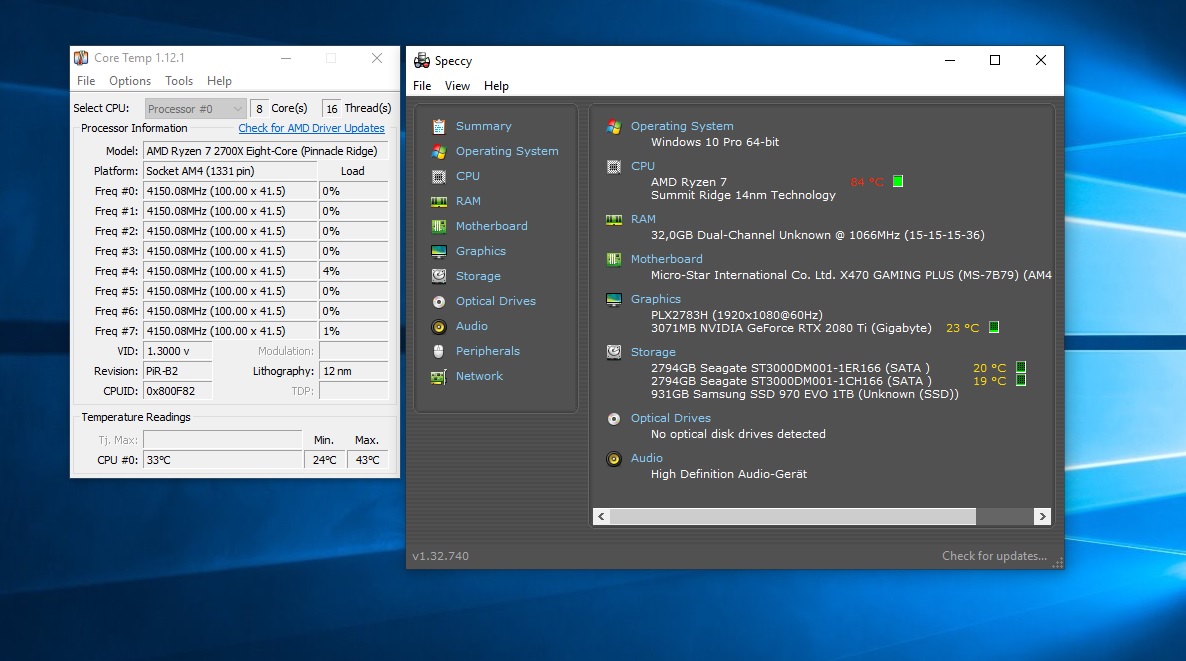Click the Summary clipboard icon in Speccy sidebar
This screenshot has height=661, width=1186.
coord(439,126)
